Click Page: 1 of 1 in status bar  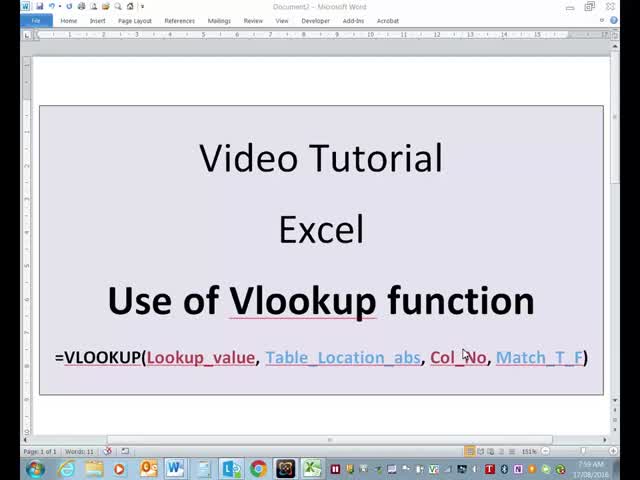(x=40, y=451)
